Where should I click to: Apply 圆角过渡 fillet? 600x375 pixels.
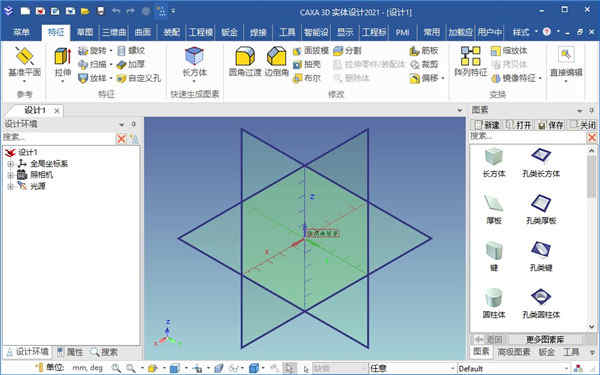[x=245, y=62]
